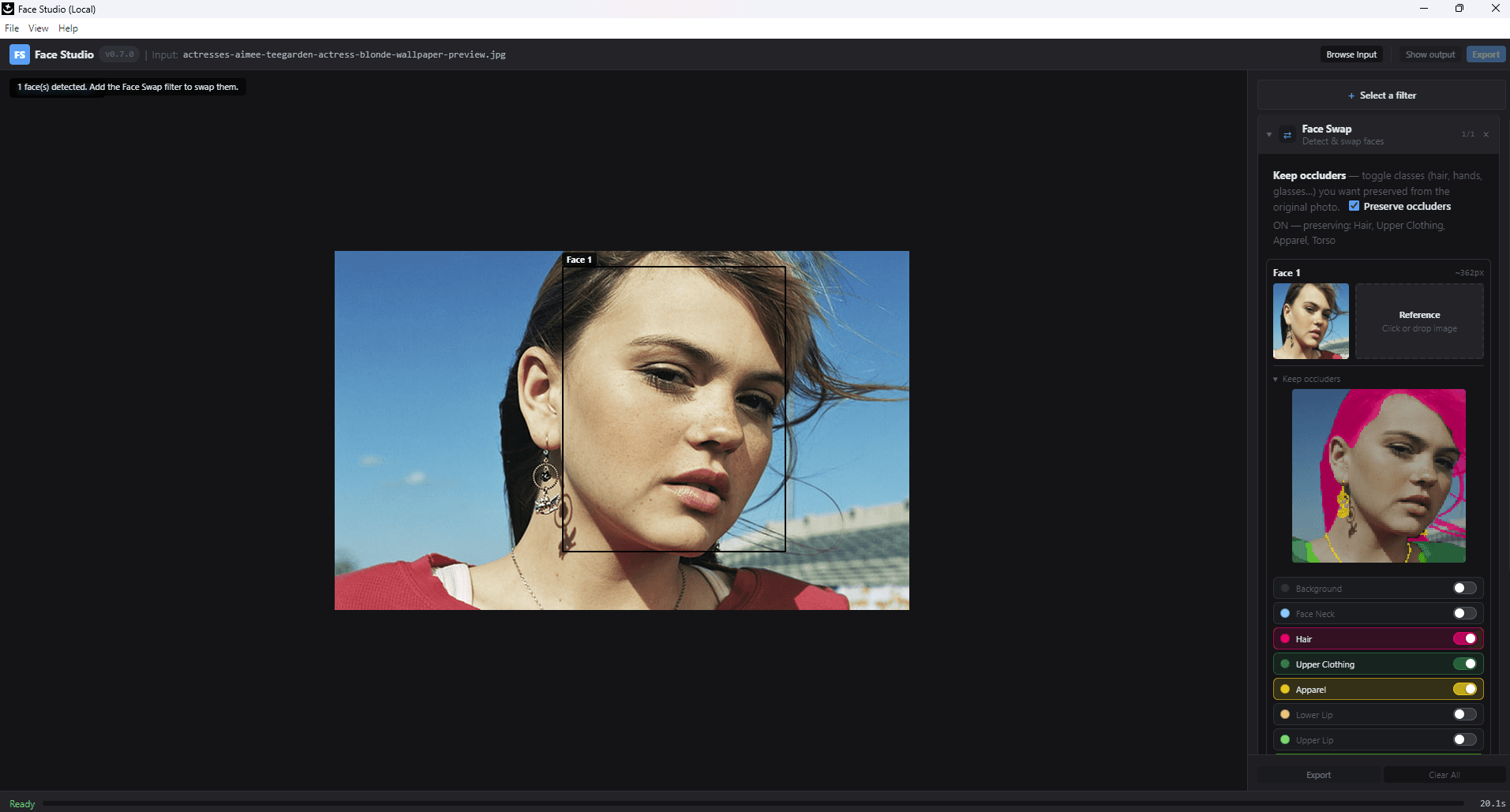Click the Face Swap arrows icon

coord(1287,135)
